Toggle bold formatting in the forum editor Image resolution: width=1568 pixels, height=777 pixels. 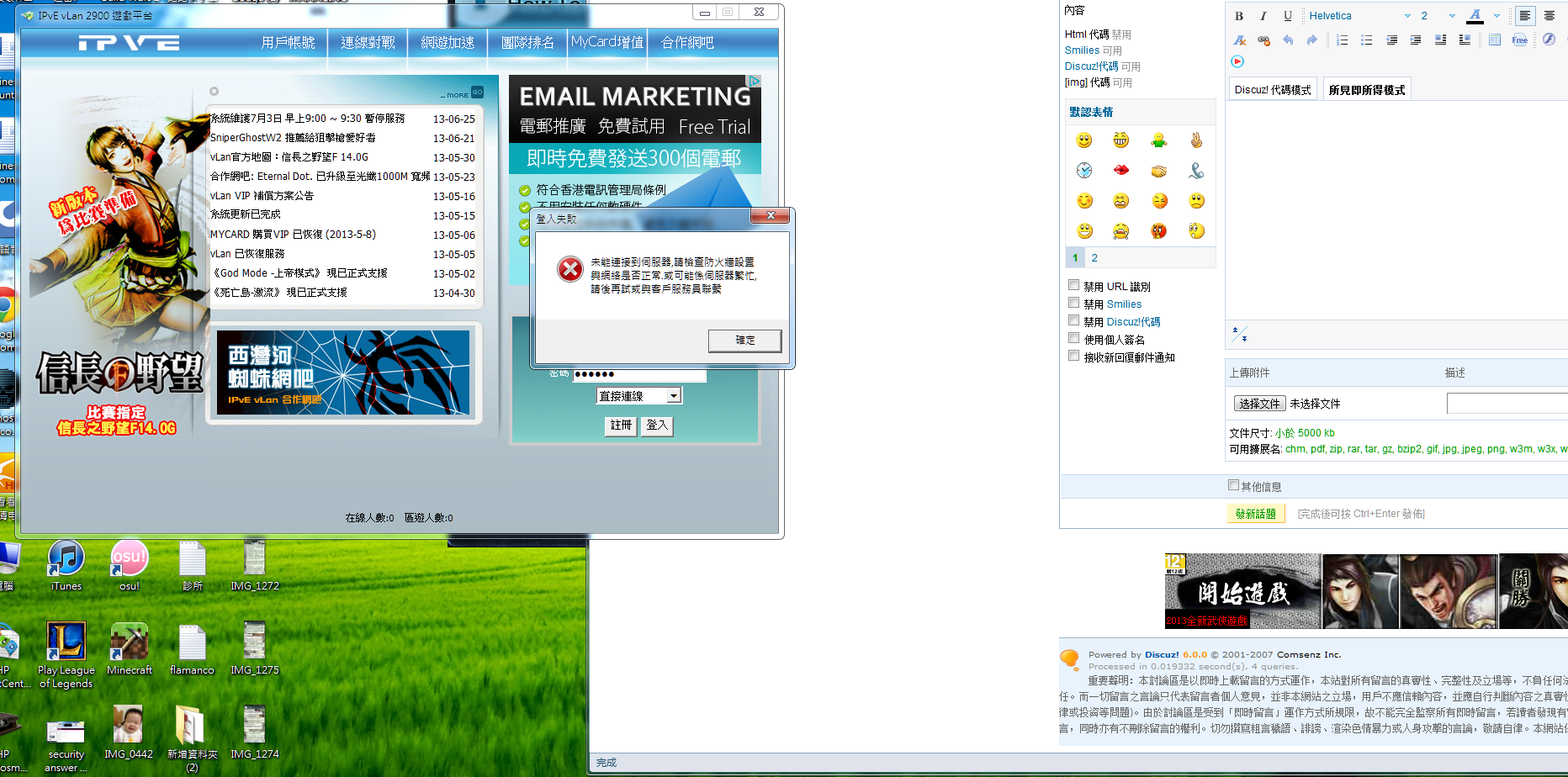(x=1239, y=16)
